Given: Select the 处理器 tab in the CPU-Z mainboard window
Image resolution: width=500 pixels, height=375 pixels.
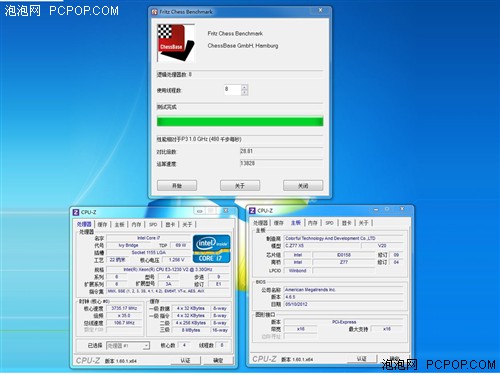Looking at the screenshot, I should click(x=260, y=223).
